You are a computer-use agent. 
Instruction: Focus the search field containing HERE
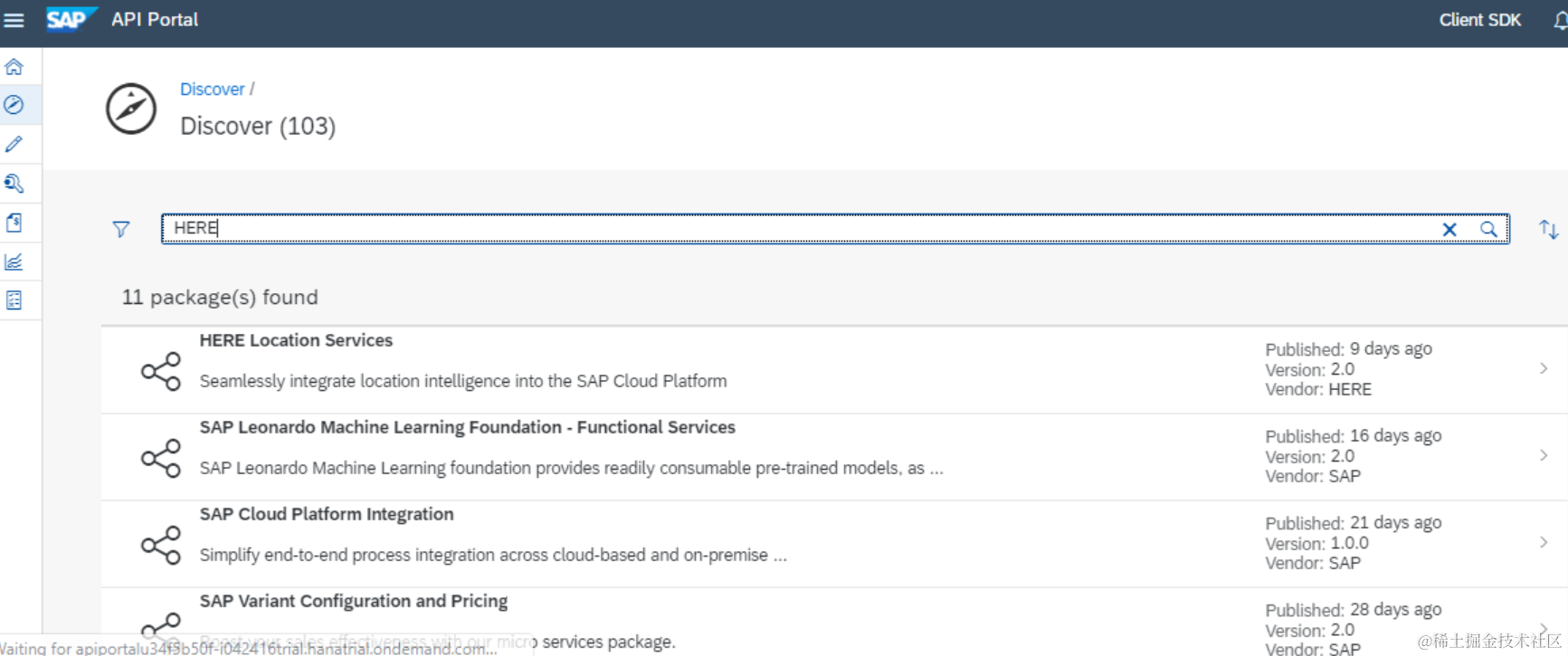(x=835, y=229)
